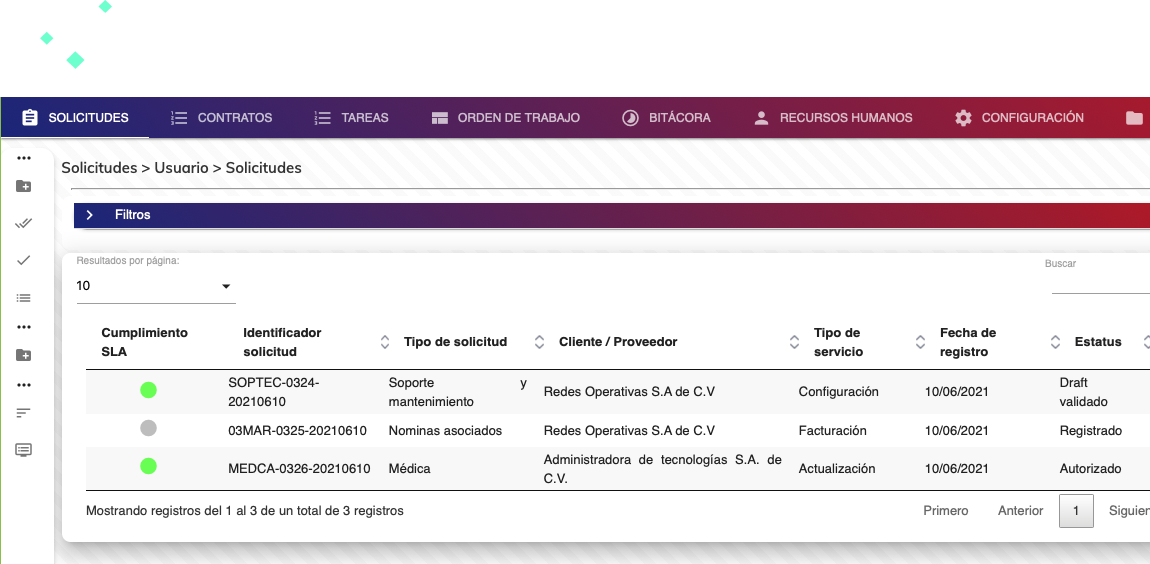Switch to the Contratos tab
1150x564 pixels.
click(x=222, y=118)
